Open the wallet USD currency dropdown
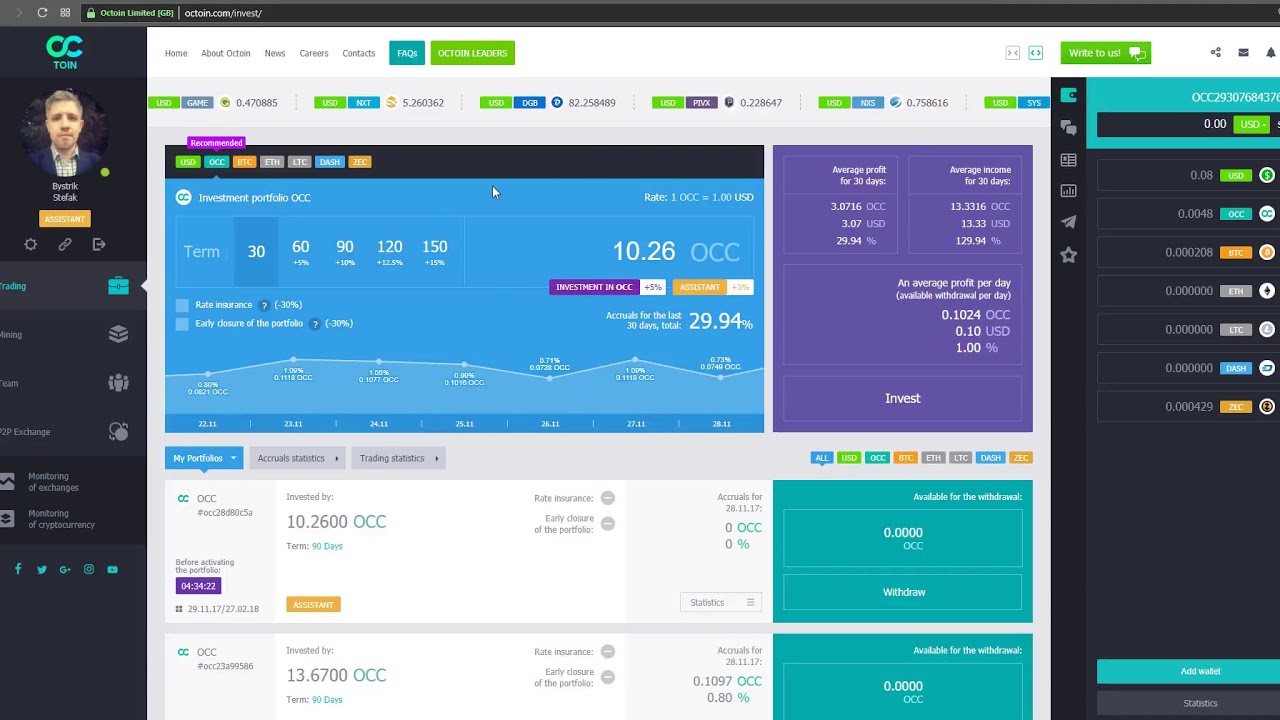Viewport: 1280px width, 720px height. click(x=1254, y=124)
